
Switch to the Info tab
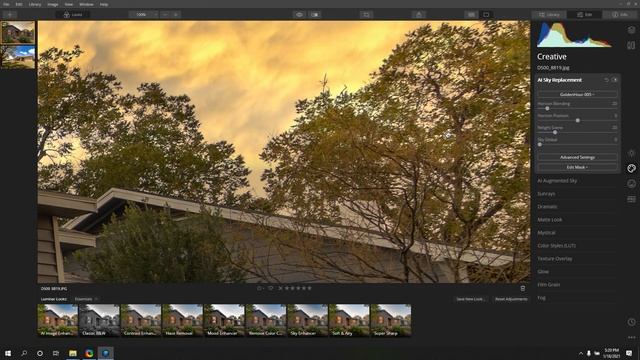(x=620, y=15)
